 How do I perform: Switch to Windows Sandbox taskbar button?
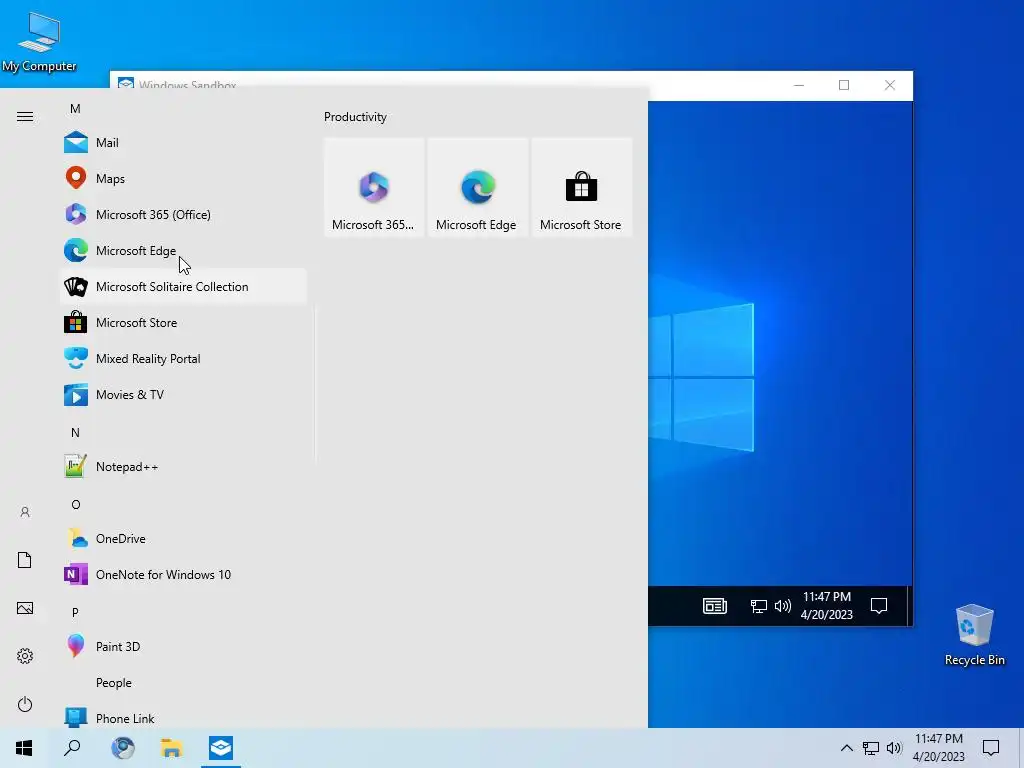[221, 748]
